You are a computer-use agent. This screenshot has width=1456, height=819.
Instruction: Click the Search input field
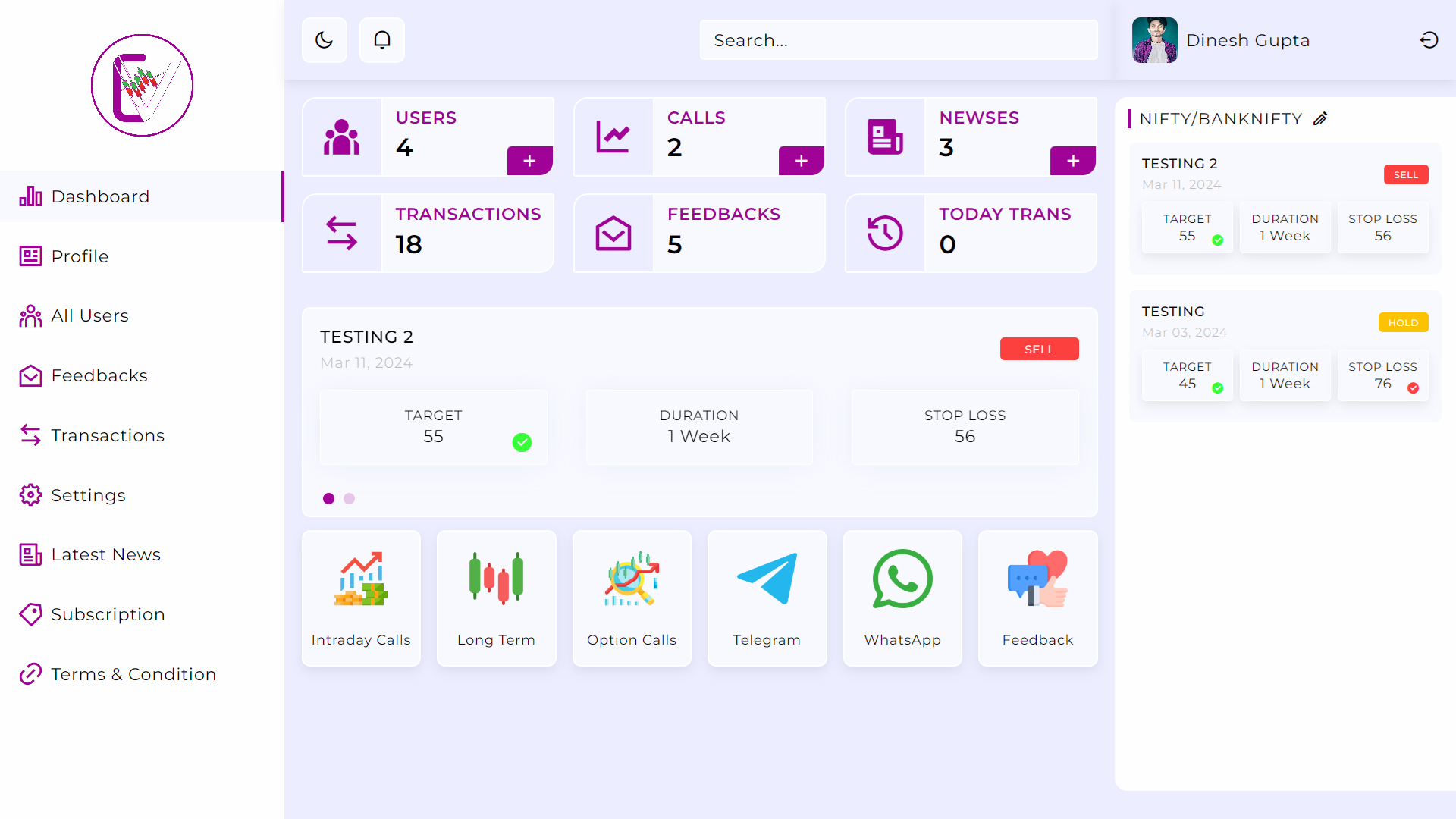click(899, 40)
